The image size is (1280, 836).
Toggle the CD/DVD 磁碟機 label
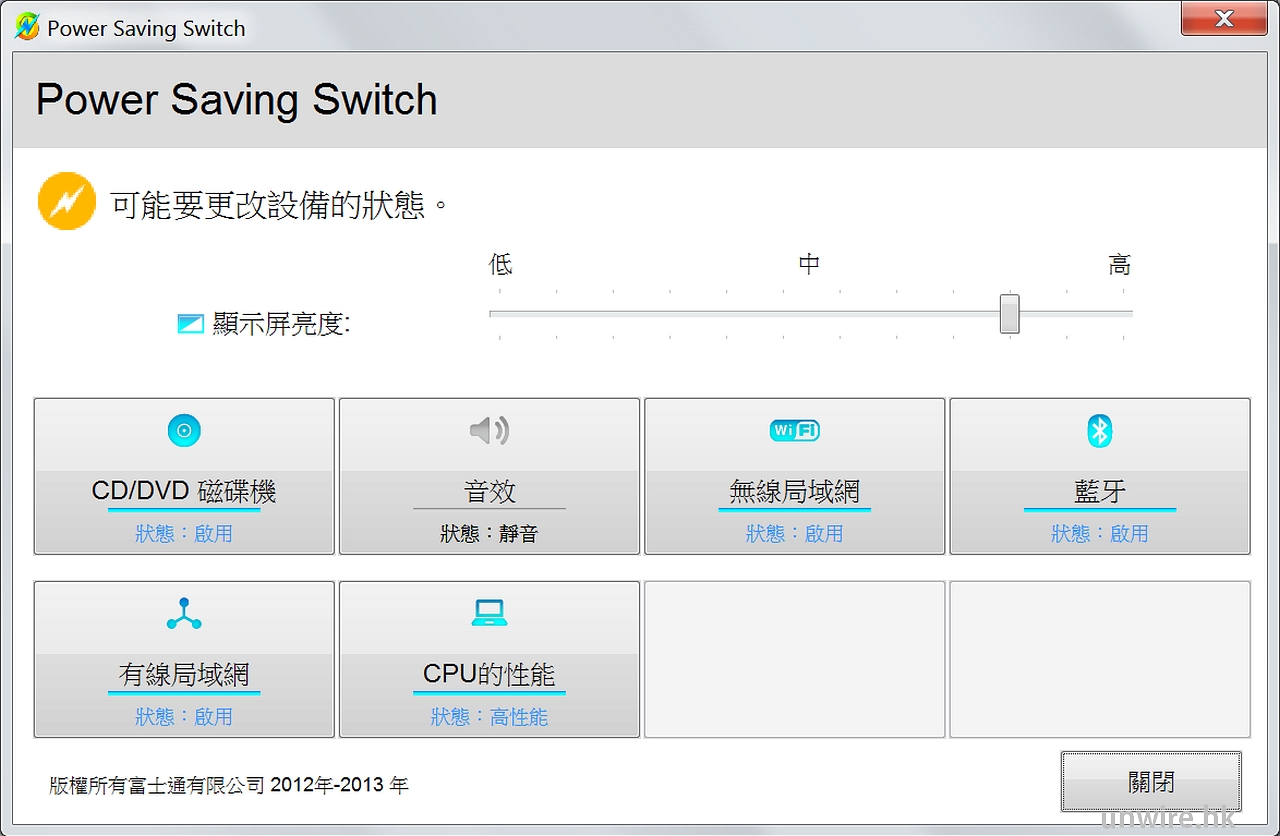click(184, 492)
